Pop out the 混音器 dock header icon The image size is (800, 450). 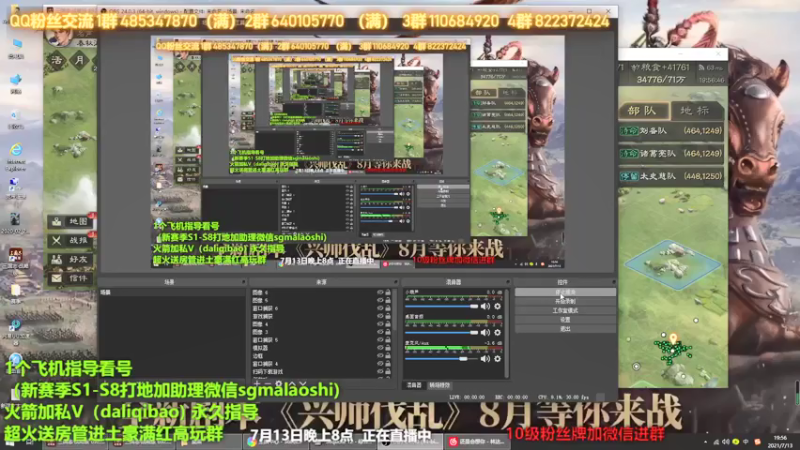coord(508,282)
